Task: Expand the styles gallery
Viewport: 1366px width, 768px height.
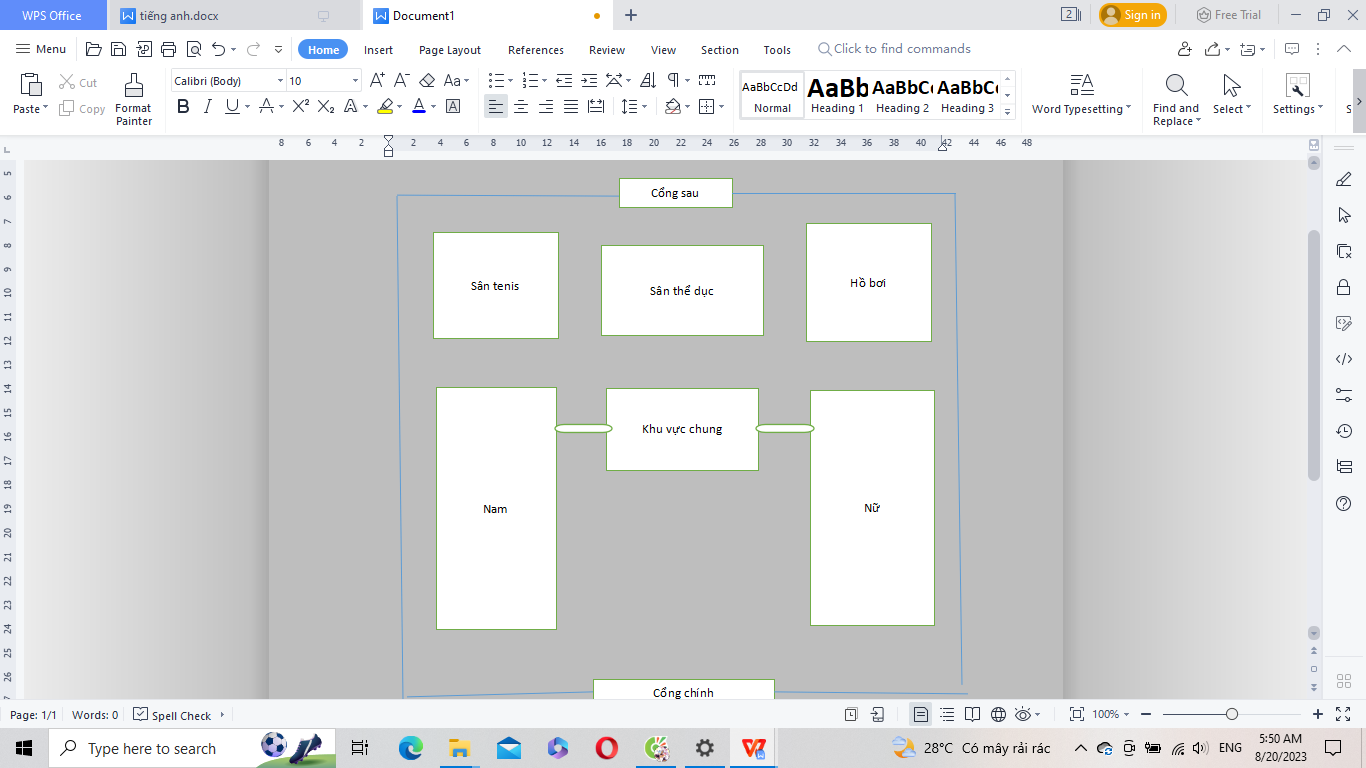Action: [1007, 112]
